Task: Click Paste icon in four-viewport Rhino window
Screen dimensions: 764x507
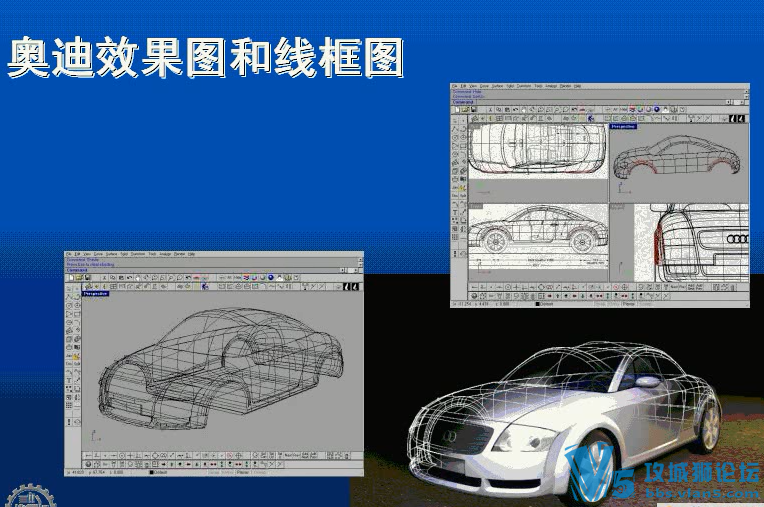Action: pos(507,109)
